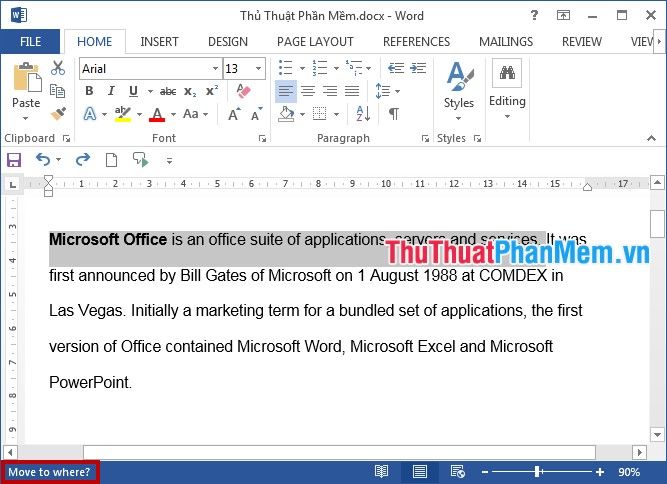Decrease the paragraph indent
This screenshot has height=484, width=667.
(x=396, y=68)
